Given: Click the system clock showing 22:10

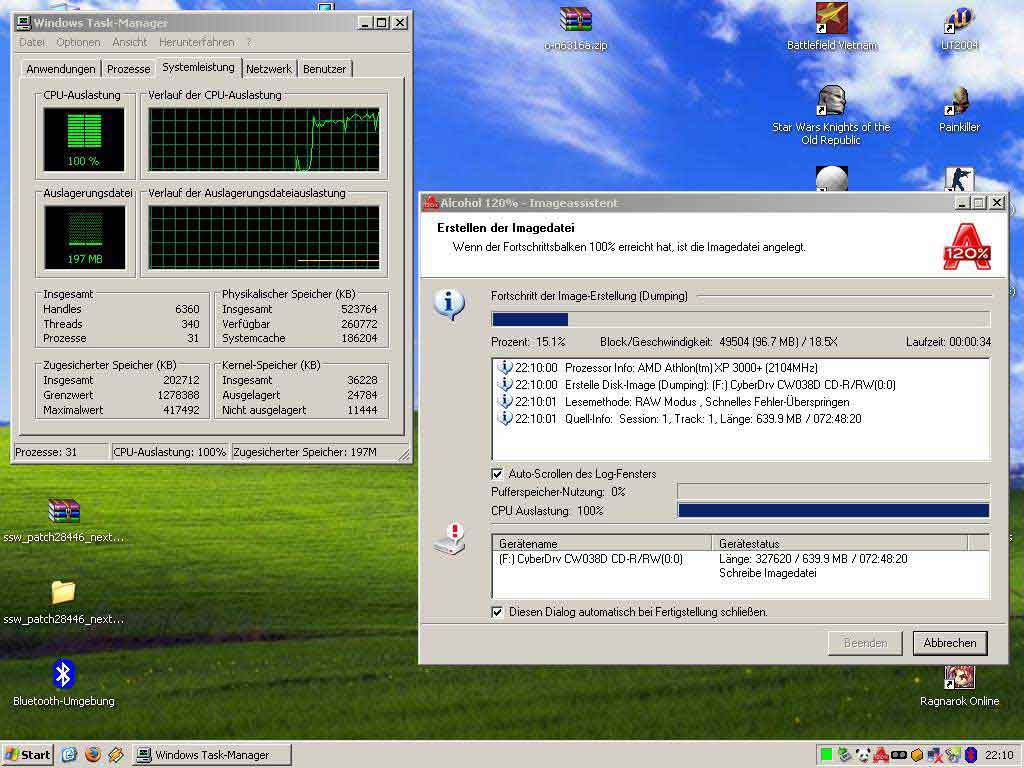Looking at the screenshot, I should coord(999,755).
